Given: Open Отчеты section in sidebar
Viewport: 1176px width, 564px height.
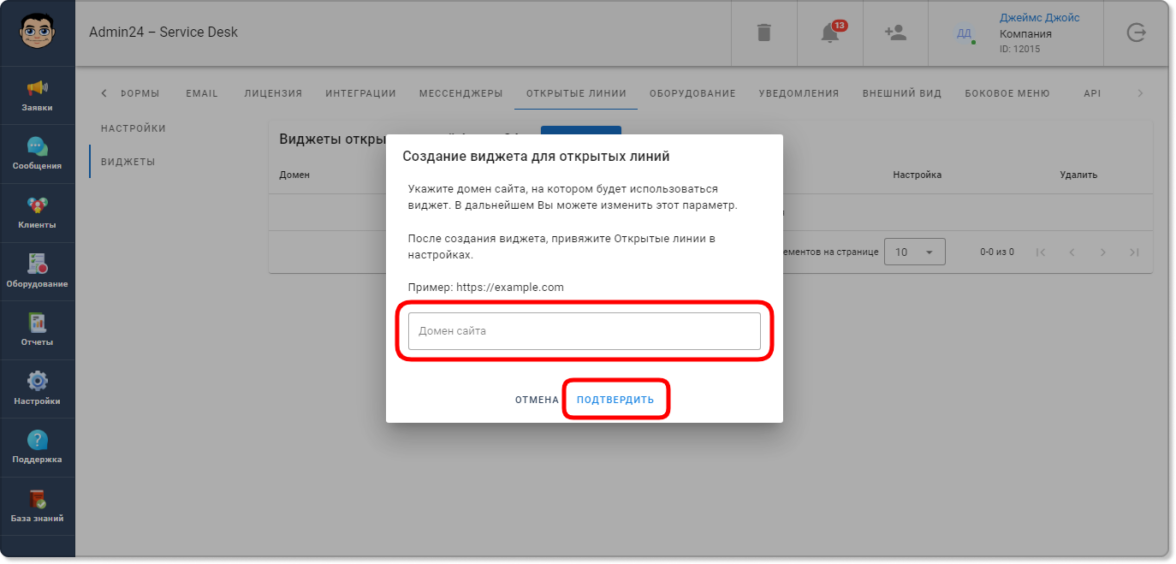Looking at the screenshot, I should coord(38,330).
